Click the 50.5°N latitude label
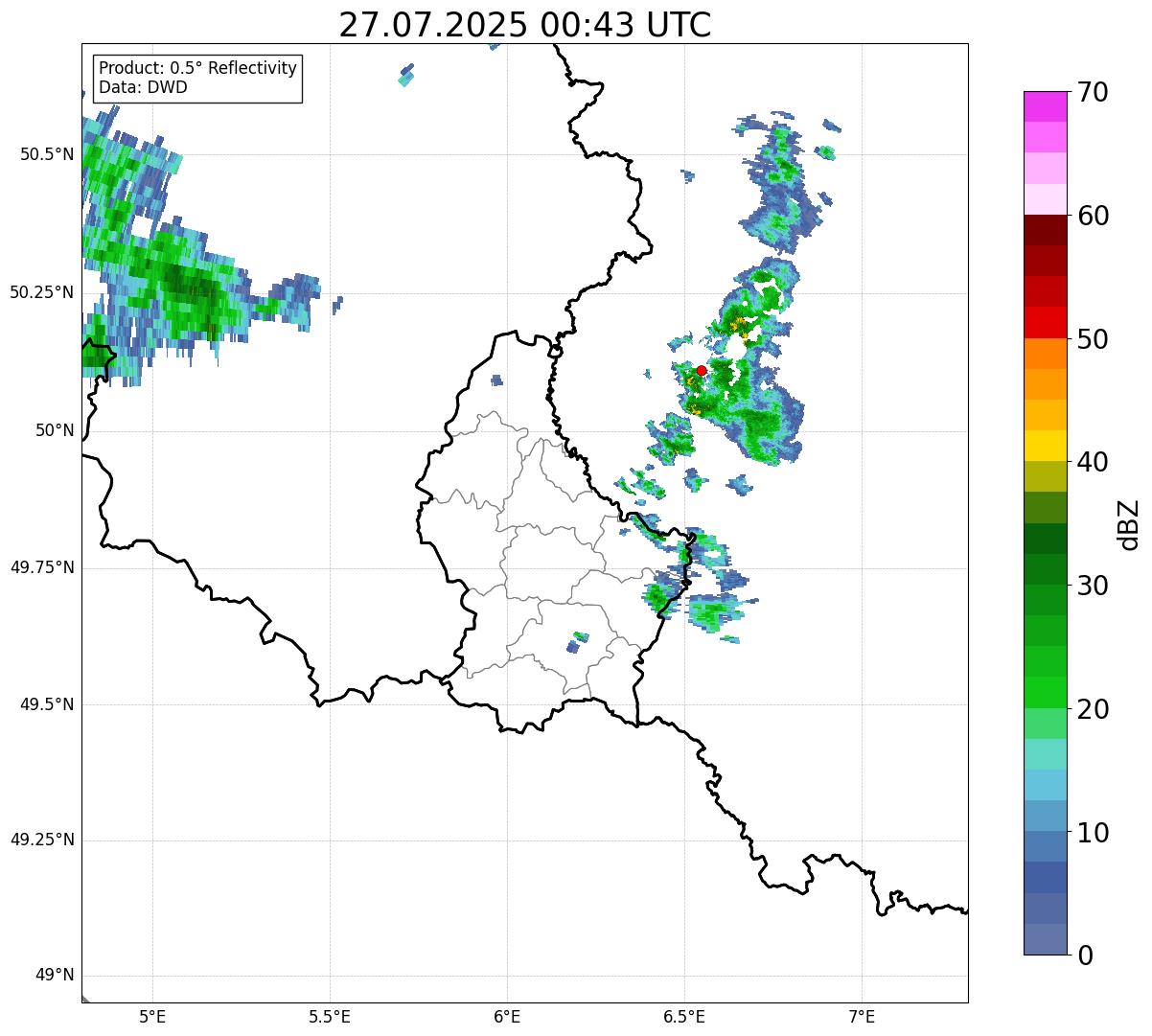 [x=46, y=154]
